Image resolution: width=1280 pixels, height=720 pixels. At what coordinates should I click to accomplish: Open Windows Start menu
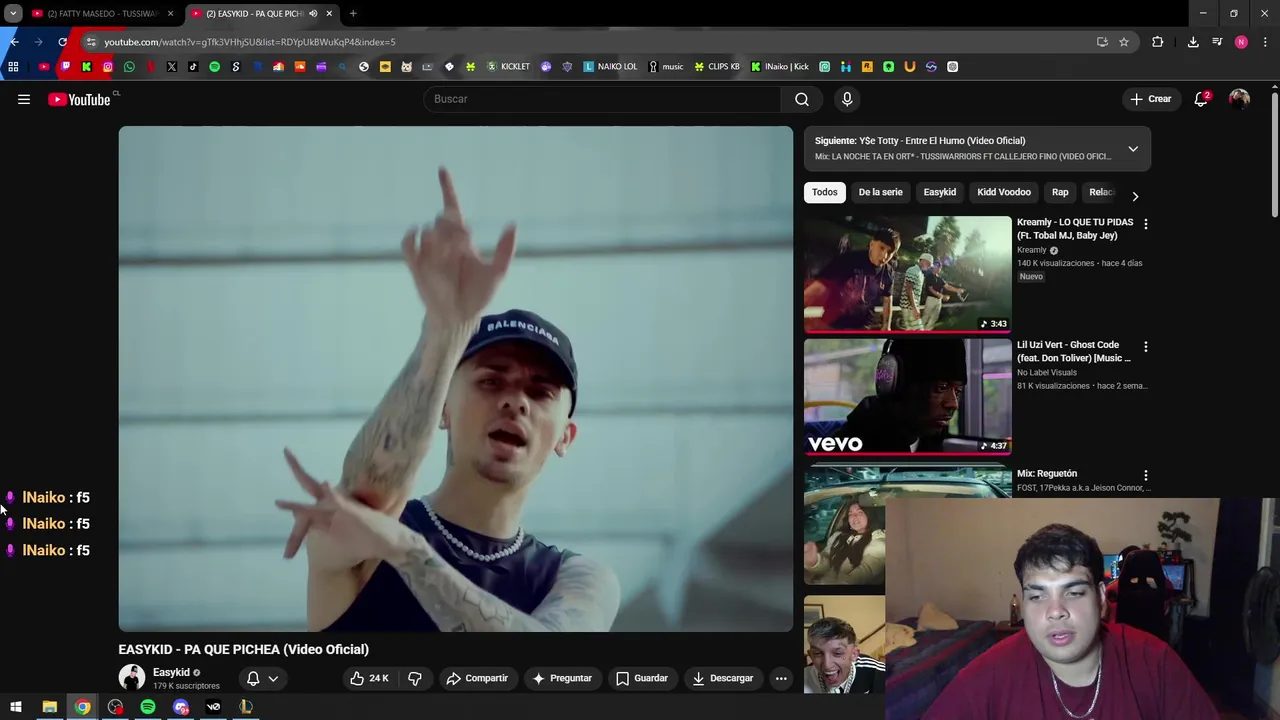[16, 707]
